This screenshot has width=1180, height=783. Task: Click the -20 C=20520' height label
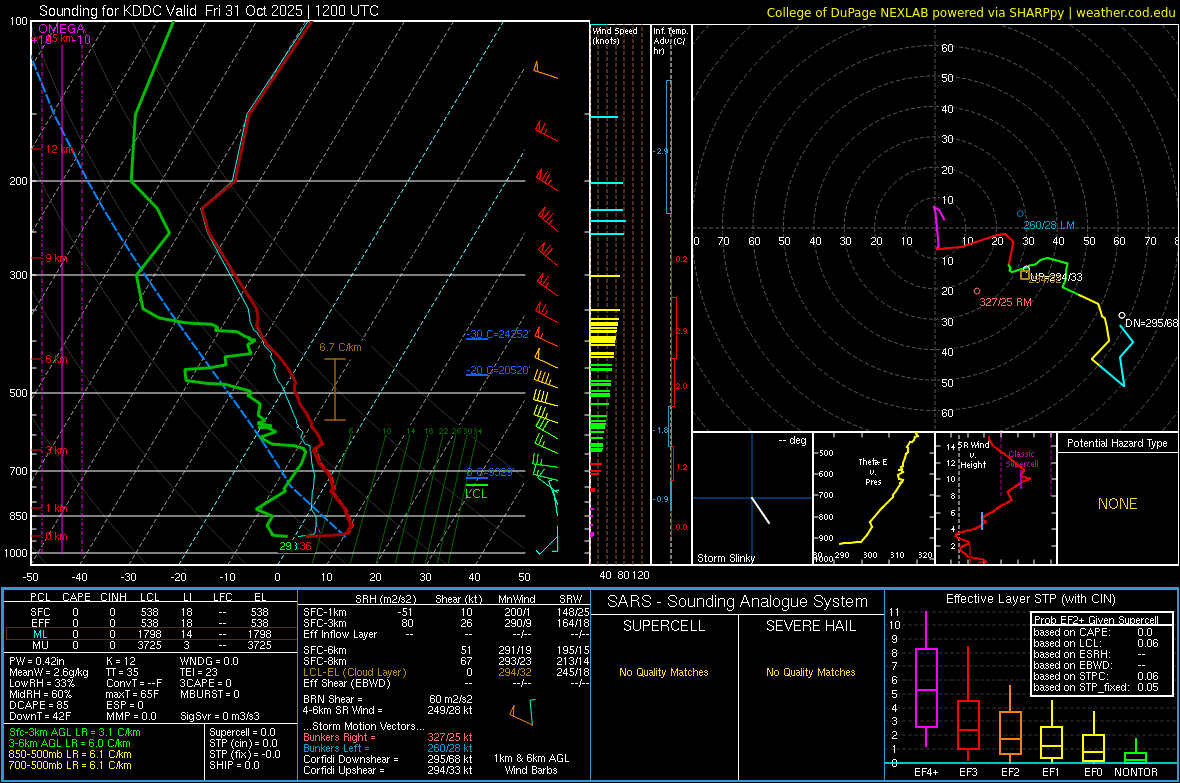pyautogui.click(x=498, y=370)
